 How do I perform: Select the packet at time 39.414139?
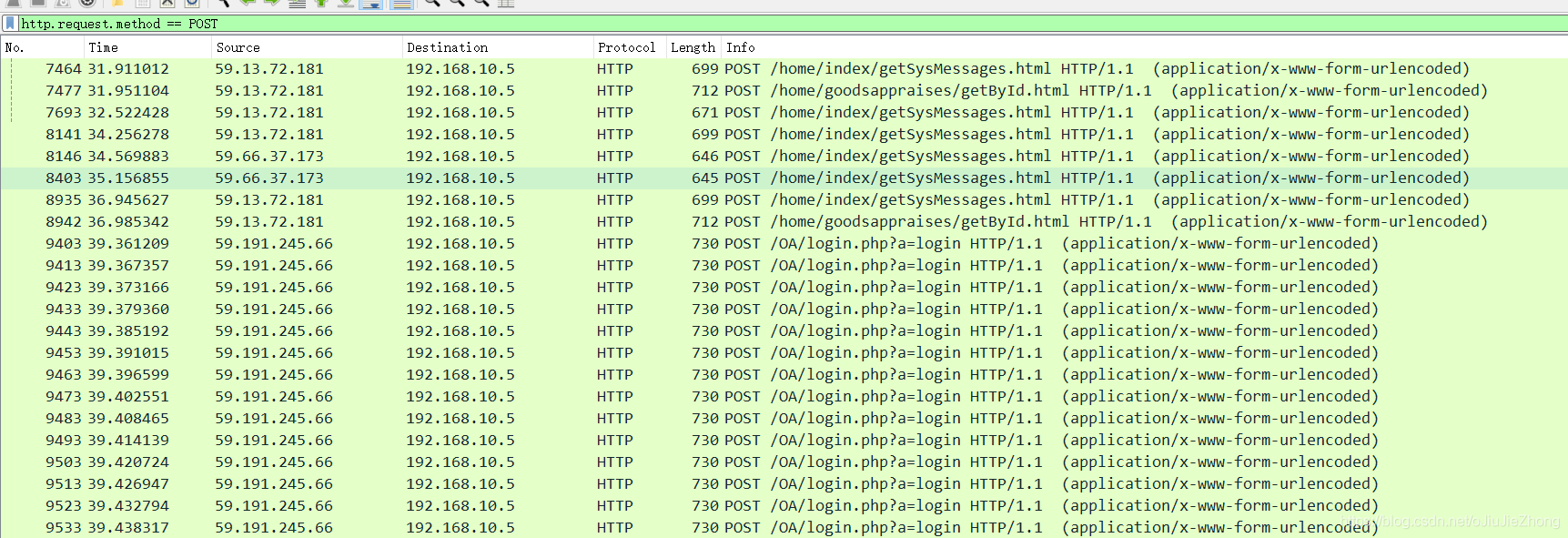(784, 440)
